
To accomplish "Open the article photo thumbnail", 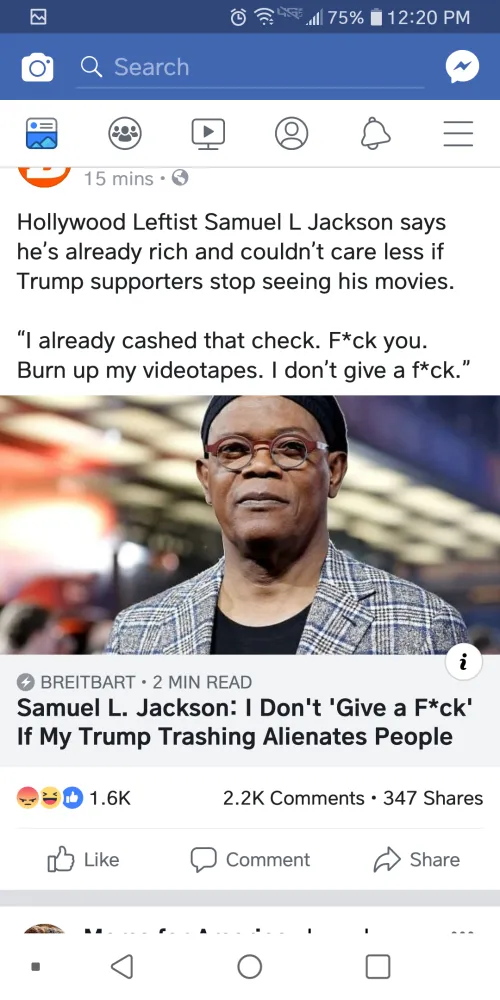I will point(250,525).
